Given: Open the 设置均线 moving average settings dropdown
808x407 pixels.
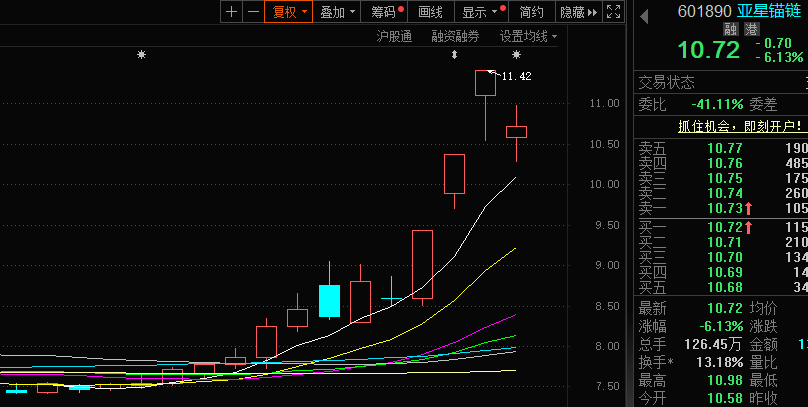Looking at the screenshot, I should tap(528, 36).
